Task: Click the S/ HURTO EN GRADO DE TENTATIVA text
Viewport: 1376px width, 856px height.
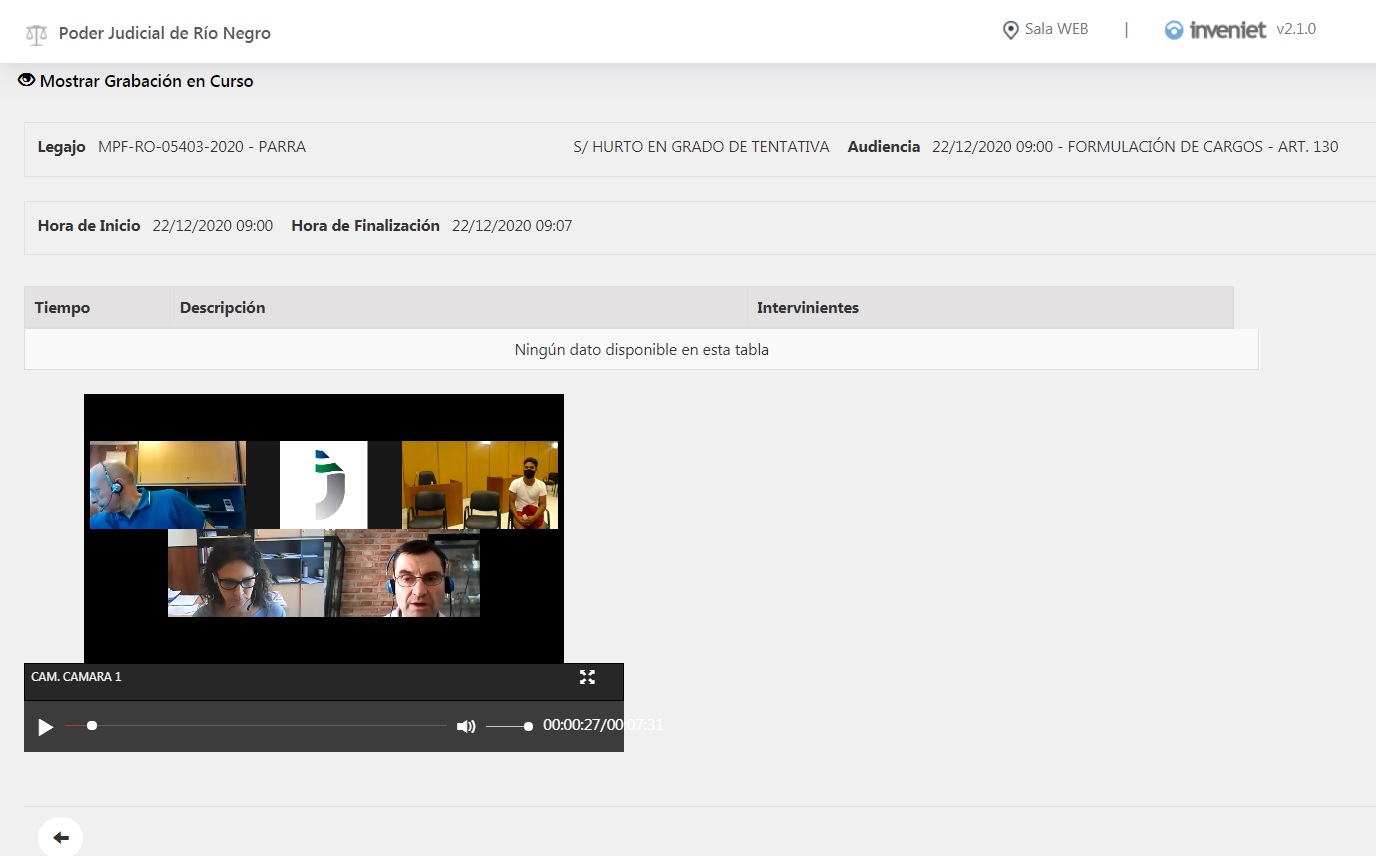Action: point(701,147)
